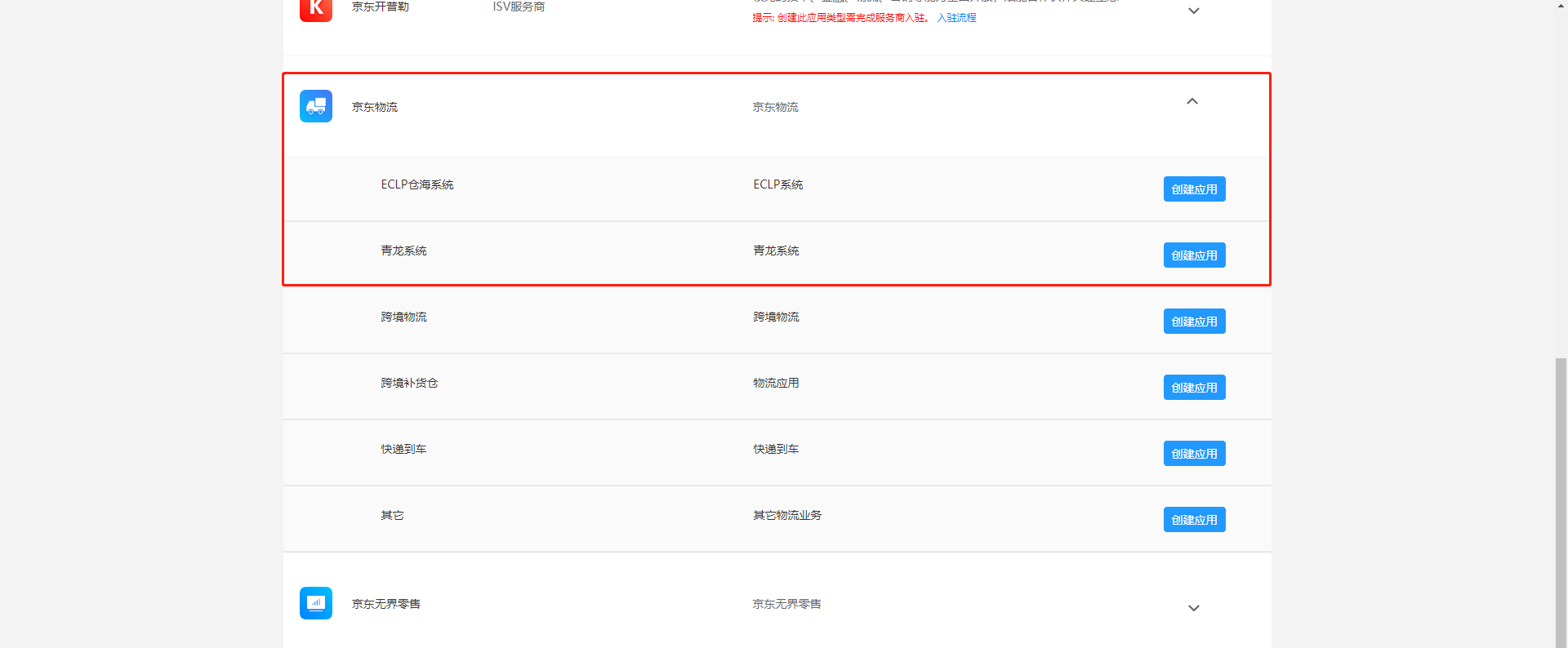Open the 入驻流程 link
This screenshot has height=648, width=1568.
click(956, 18)
